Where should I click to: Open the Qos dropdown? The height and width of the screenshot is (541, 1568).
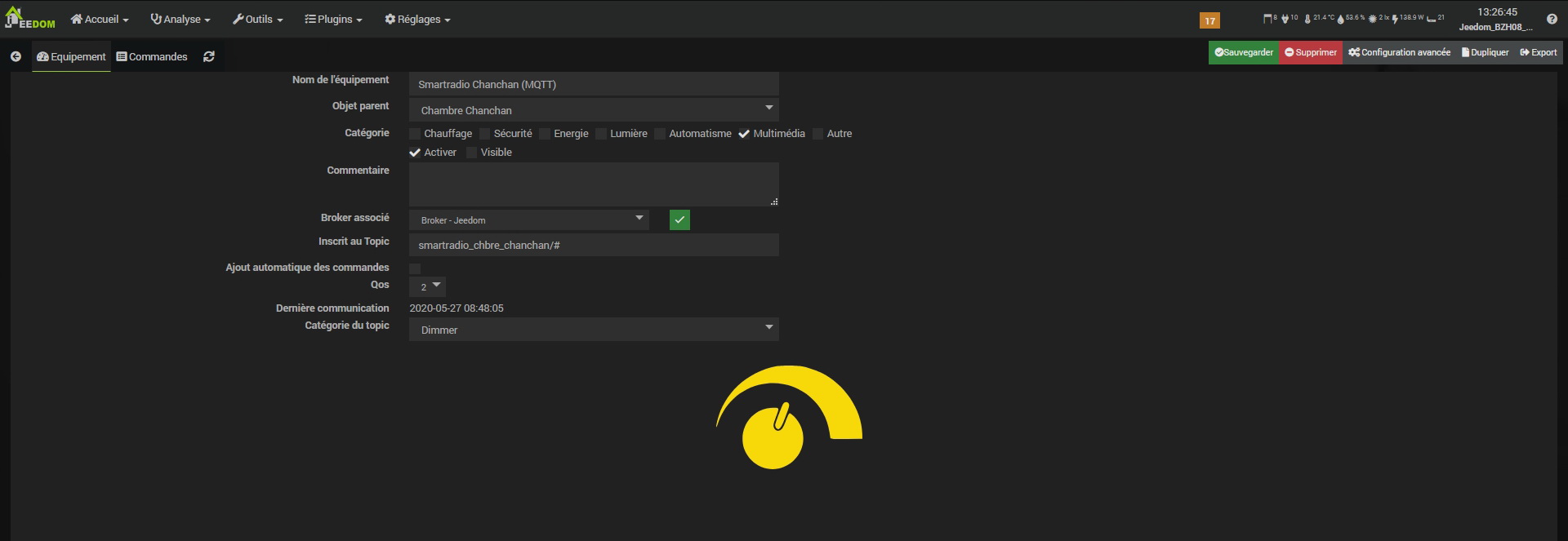(427, 286)
